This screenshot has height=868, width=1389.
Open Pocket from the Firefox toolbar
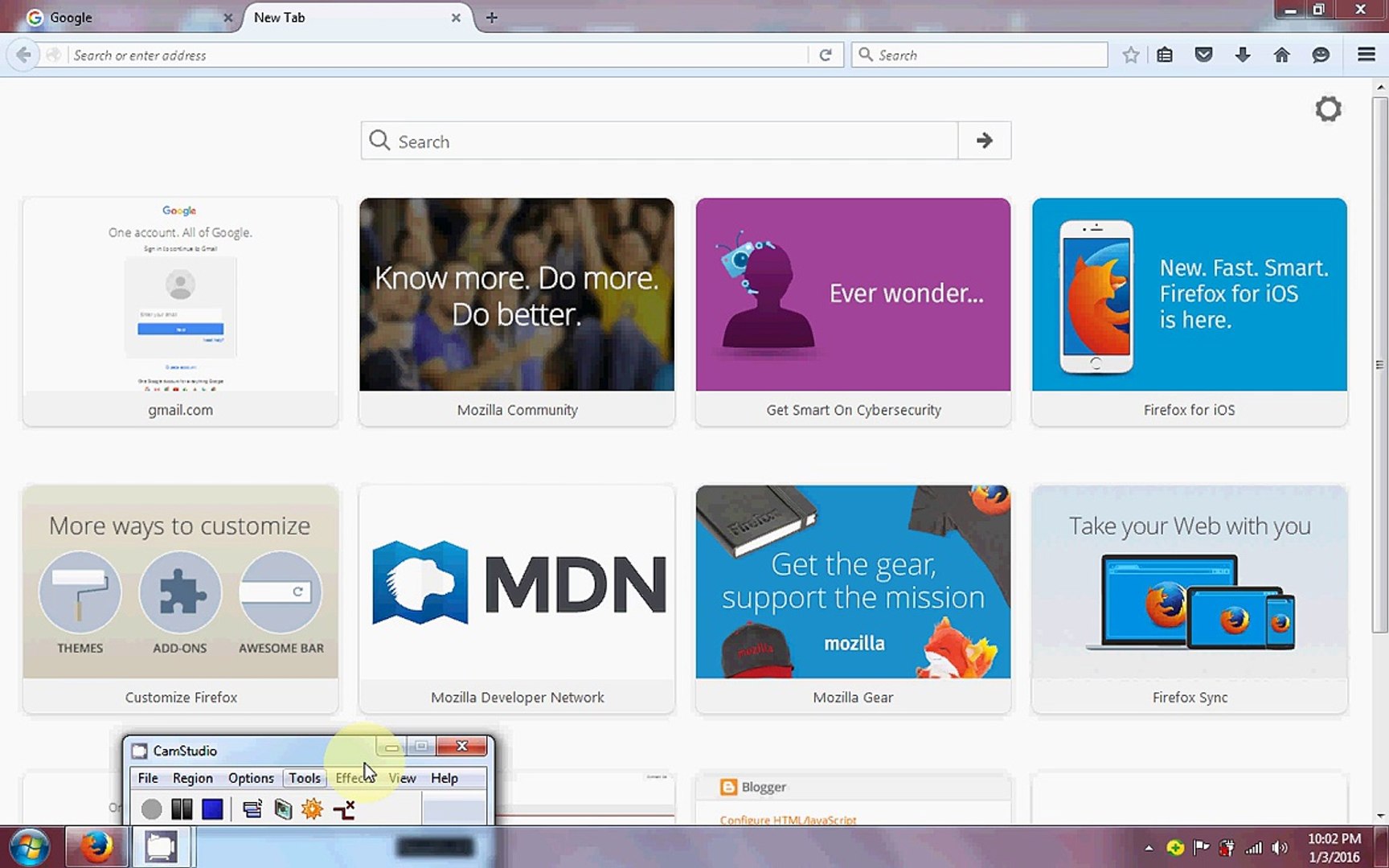1203,55
